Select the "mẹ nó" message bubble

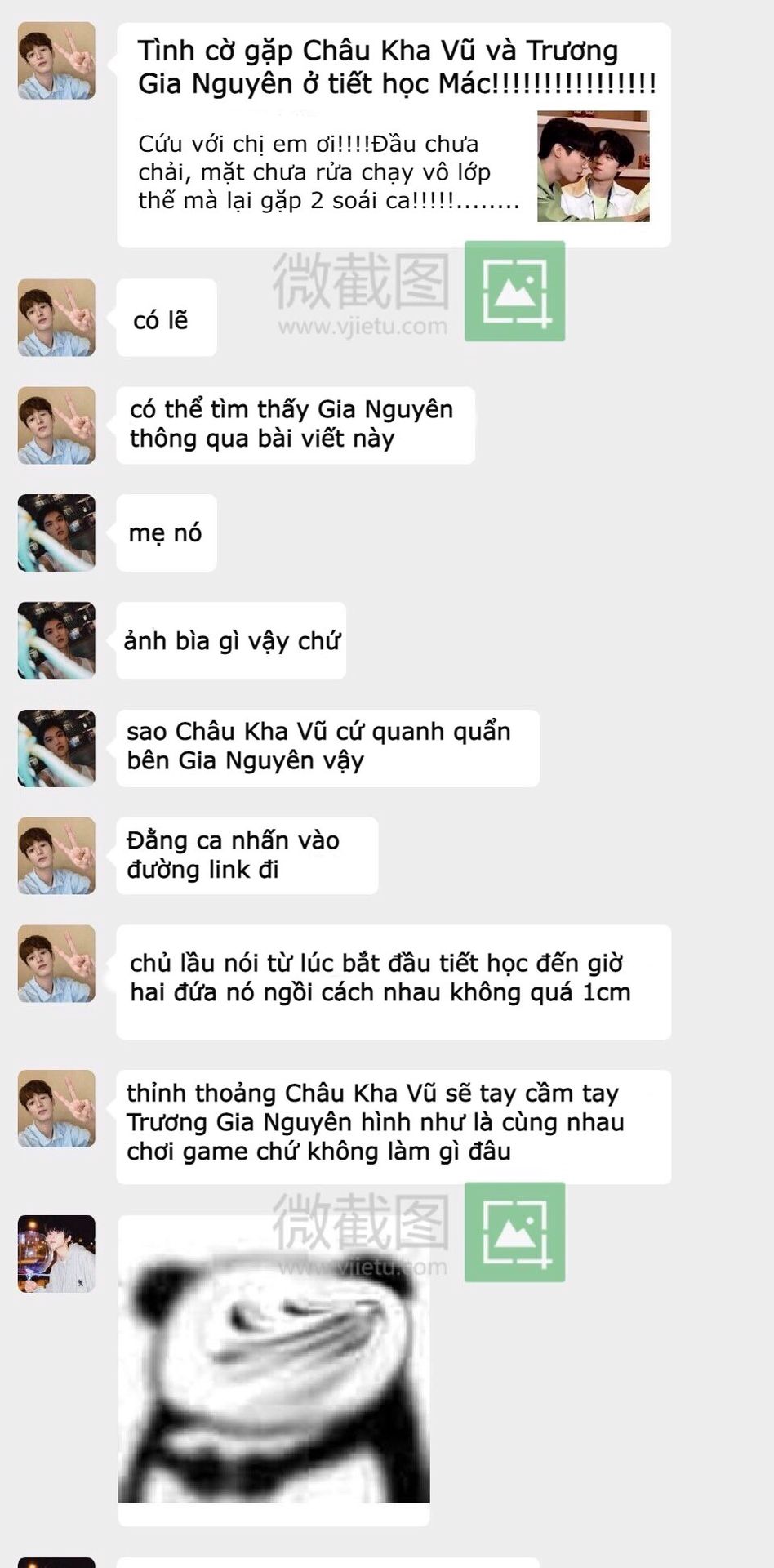click(166, 533)
